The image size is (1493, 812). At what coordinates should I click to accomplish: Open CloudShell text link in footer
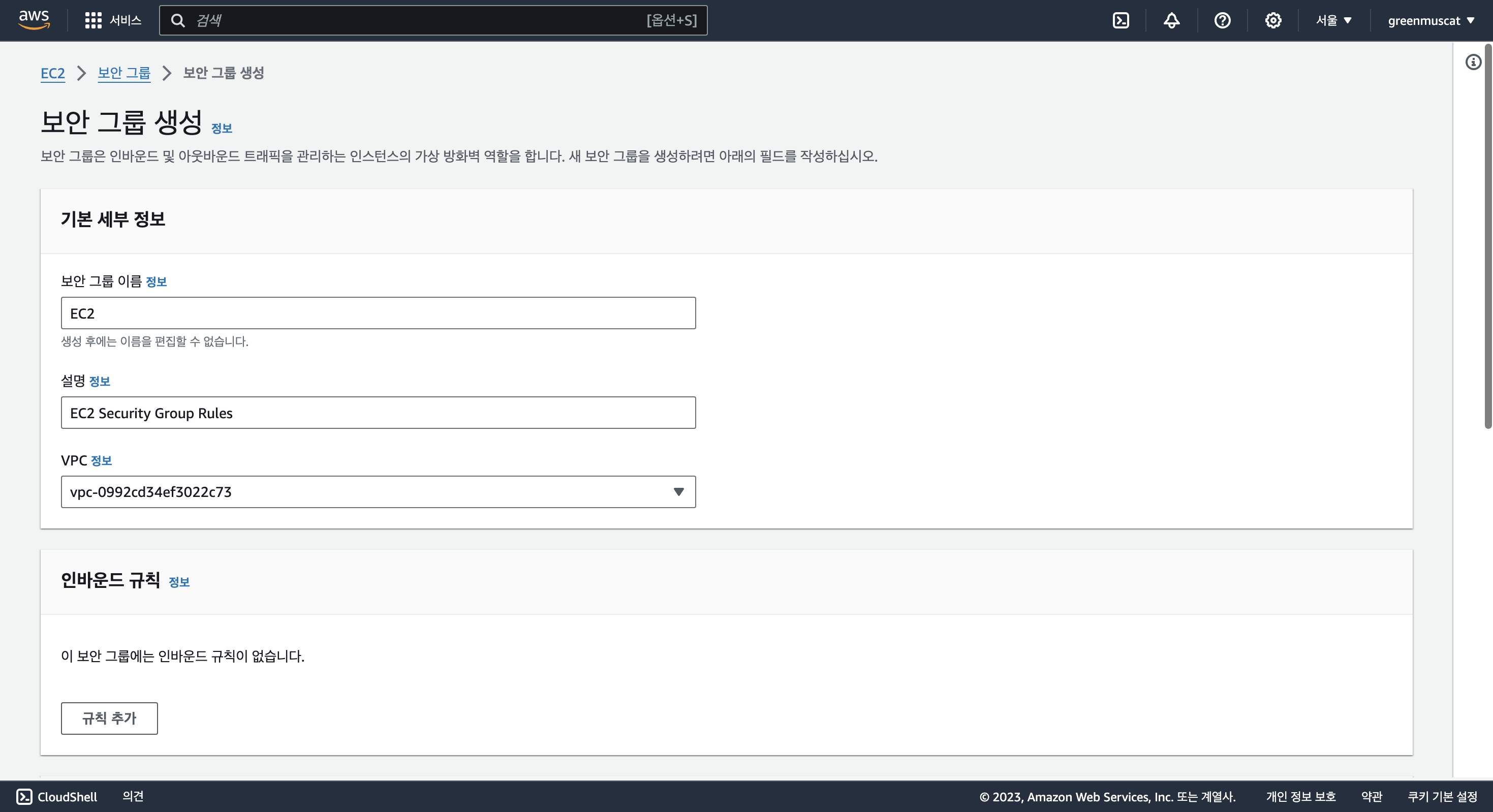coord(67,796)
